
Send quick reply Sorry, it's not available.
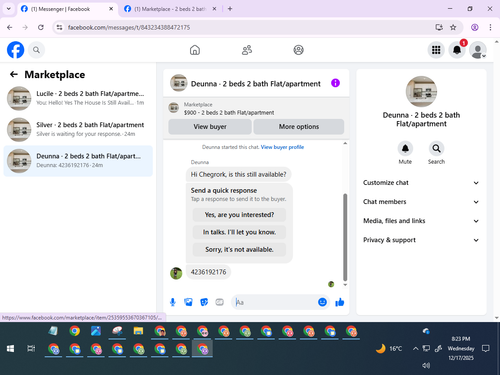tap(239, 249)
